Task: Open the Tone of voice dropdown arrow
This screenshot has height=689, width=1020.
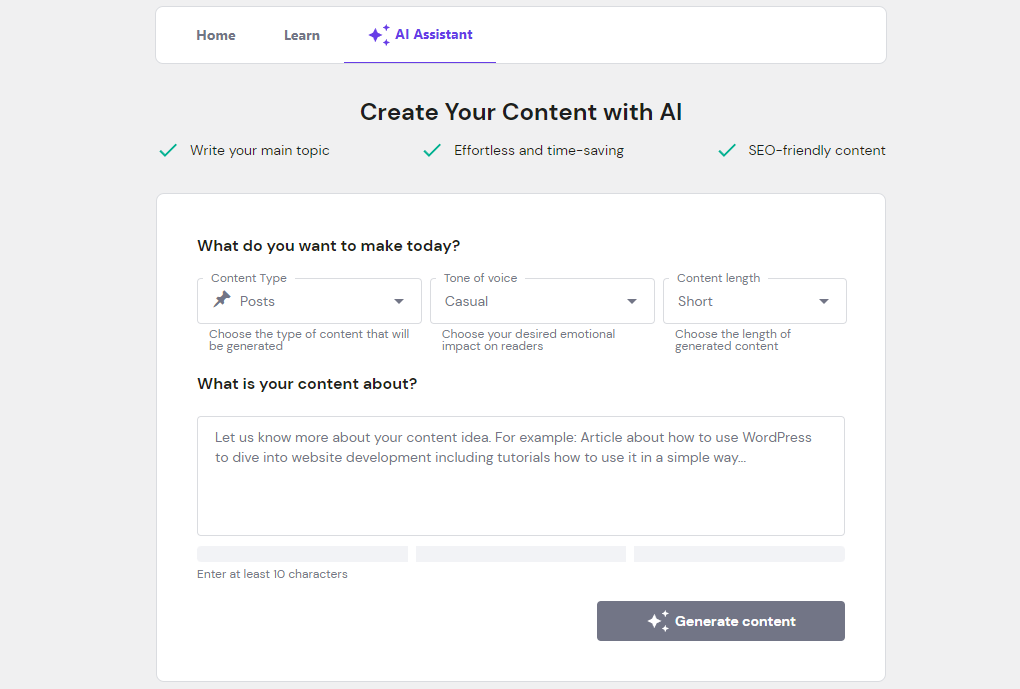Action: tap(632, 301)
